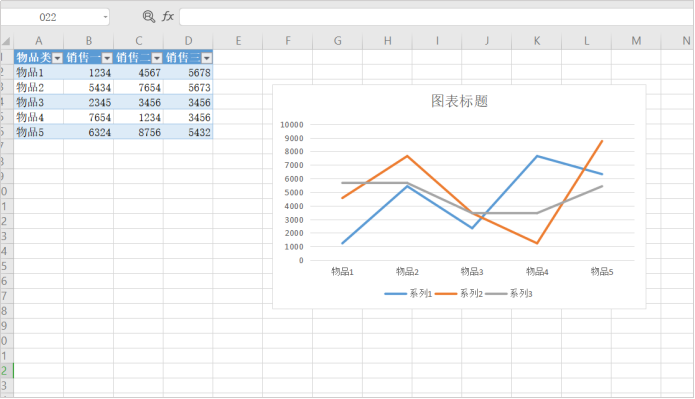
Task: Click the 10000 value axis label
Action: 292,125
